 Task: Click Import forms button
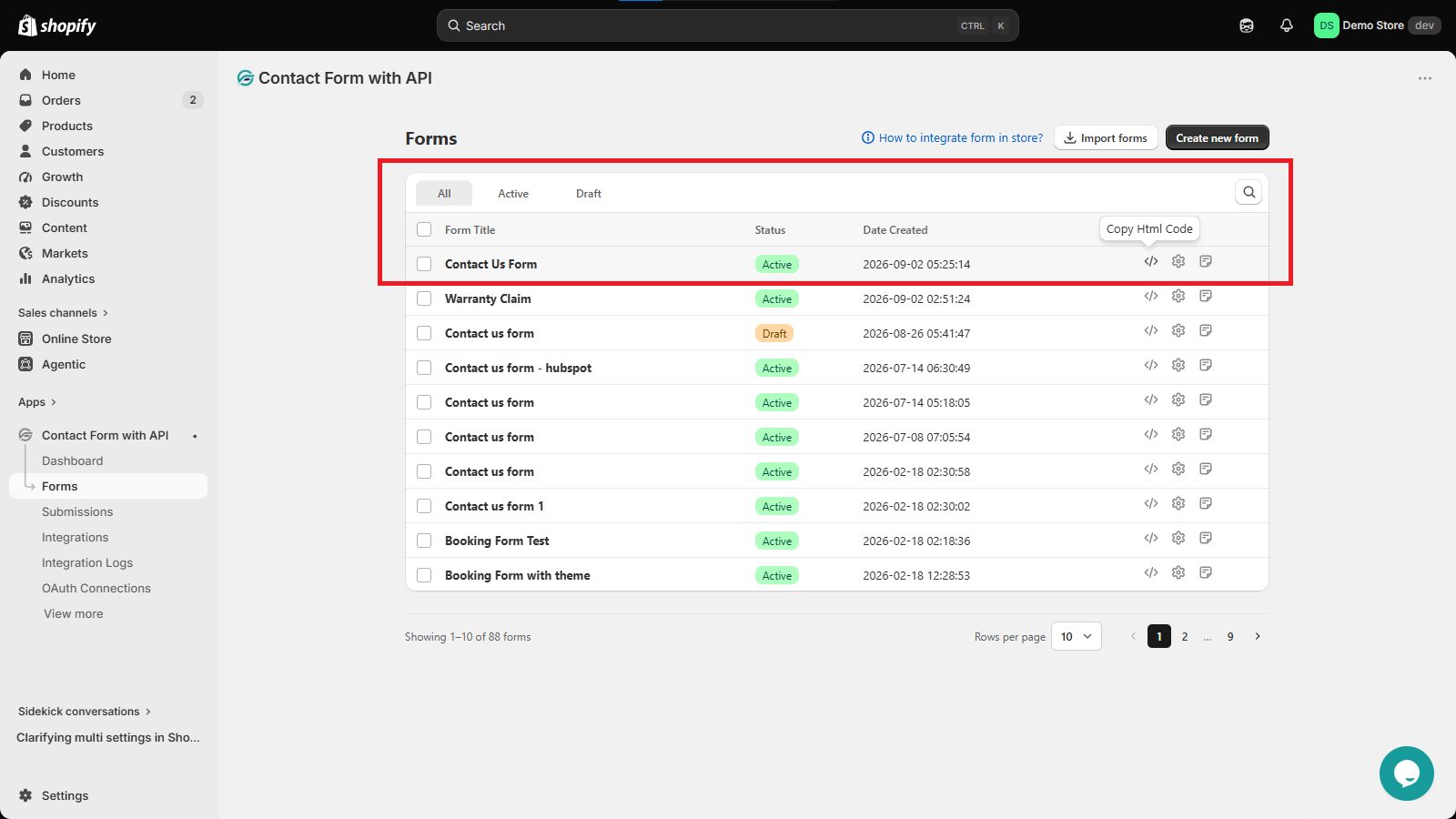[1106, 137]
